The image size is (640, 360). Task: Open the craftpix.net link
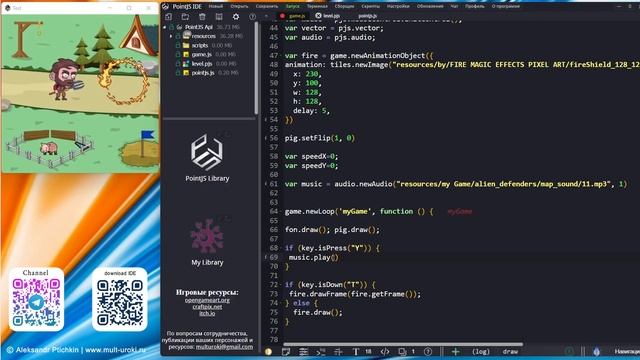click(207, 307)
